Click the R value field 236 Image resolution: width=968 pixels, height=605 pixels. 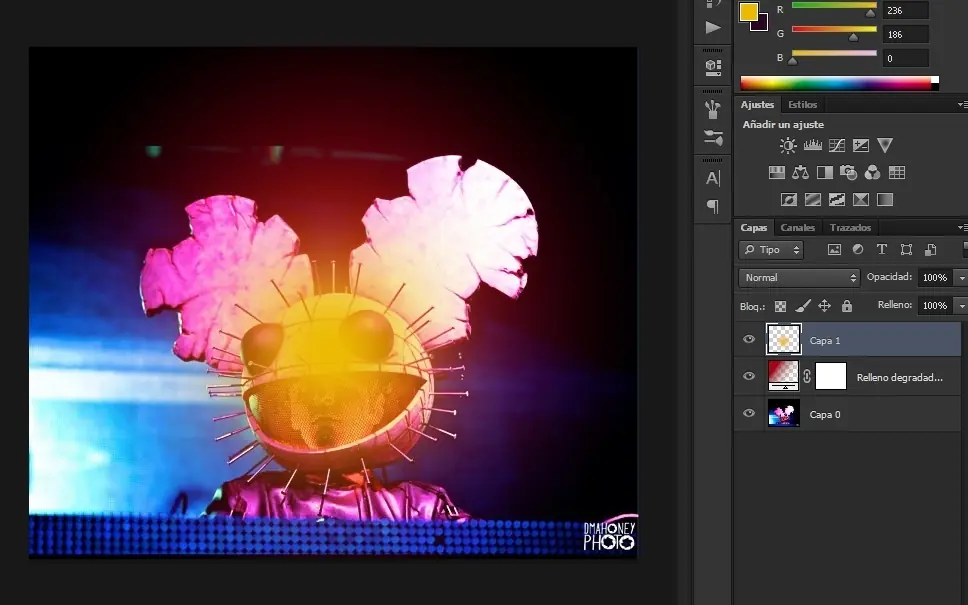tap(906, 10)
